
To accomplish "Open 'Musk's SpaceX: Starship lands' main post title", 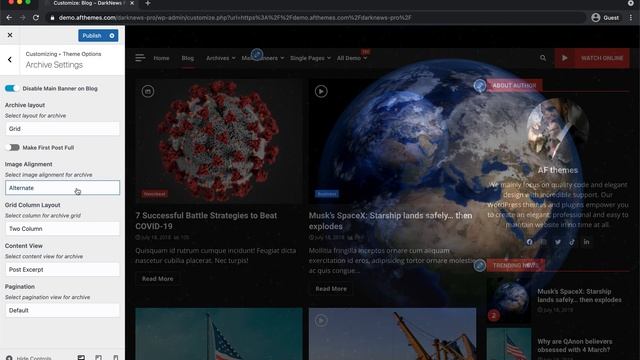I will [x=390, y=221].
